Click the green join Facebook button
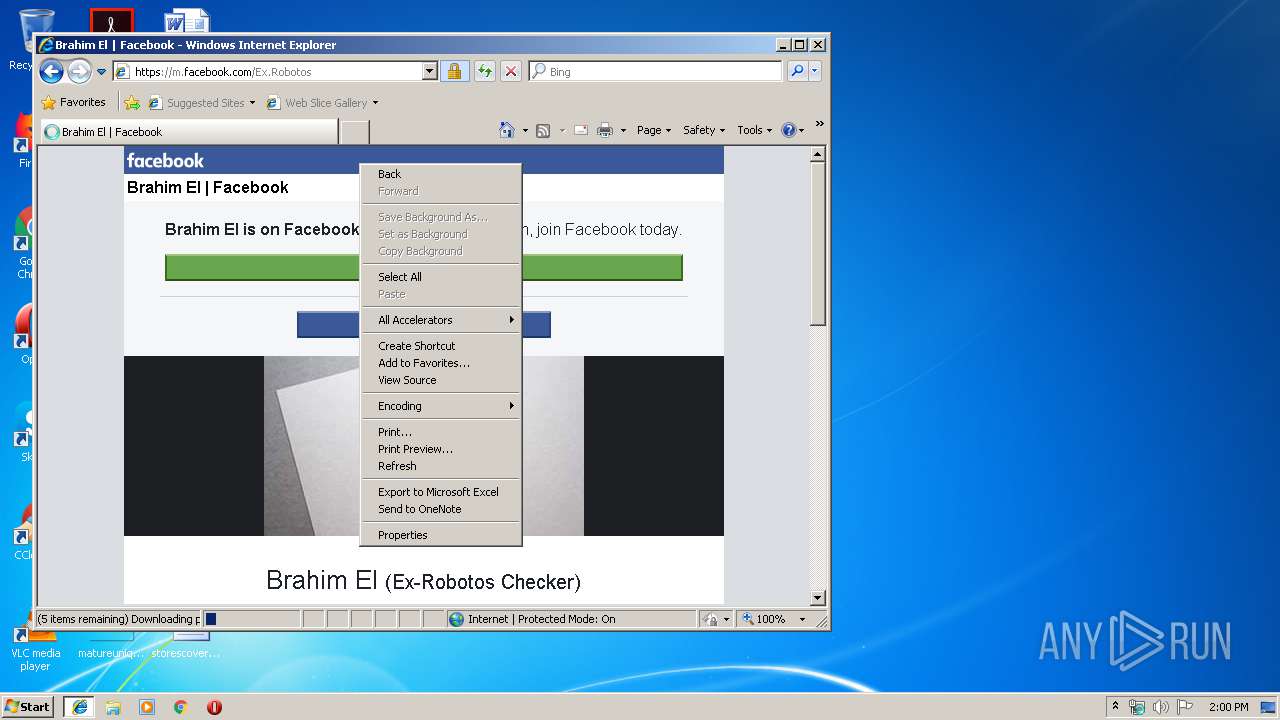 [x=423, y=267]
